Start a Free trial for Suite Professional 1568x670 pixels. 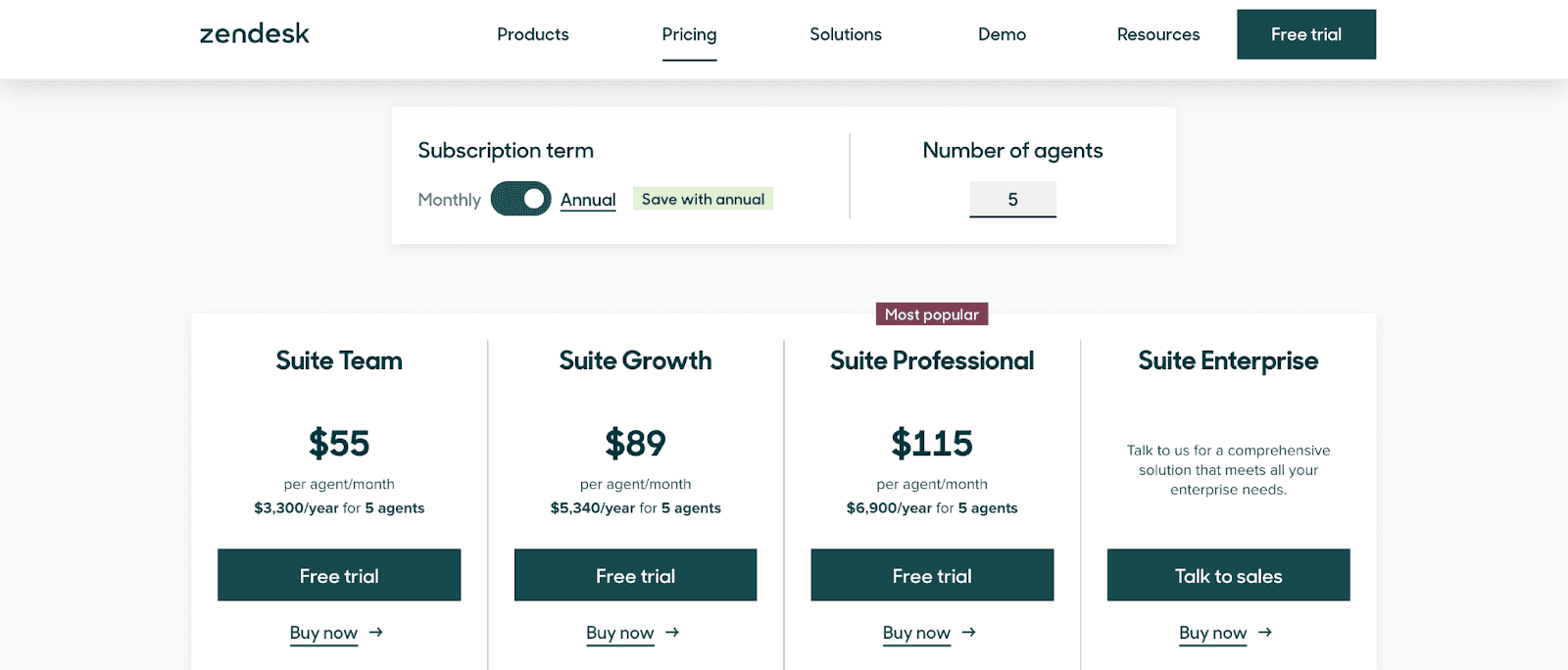pos(931,575)
